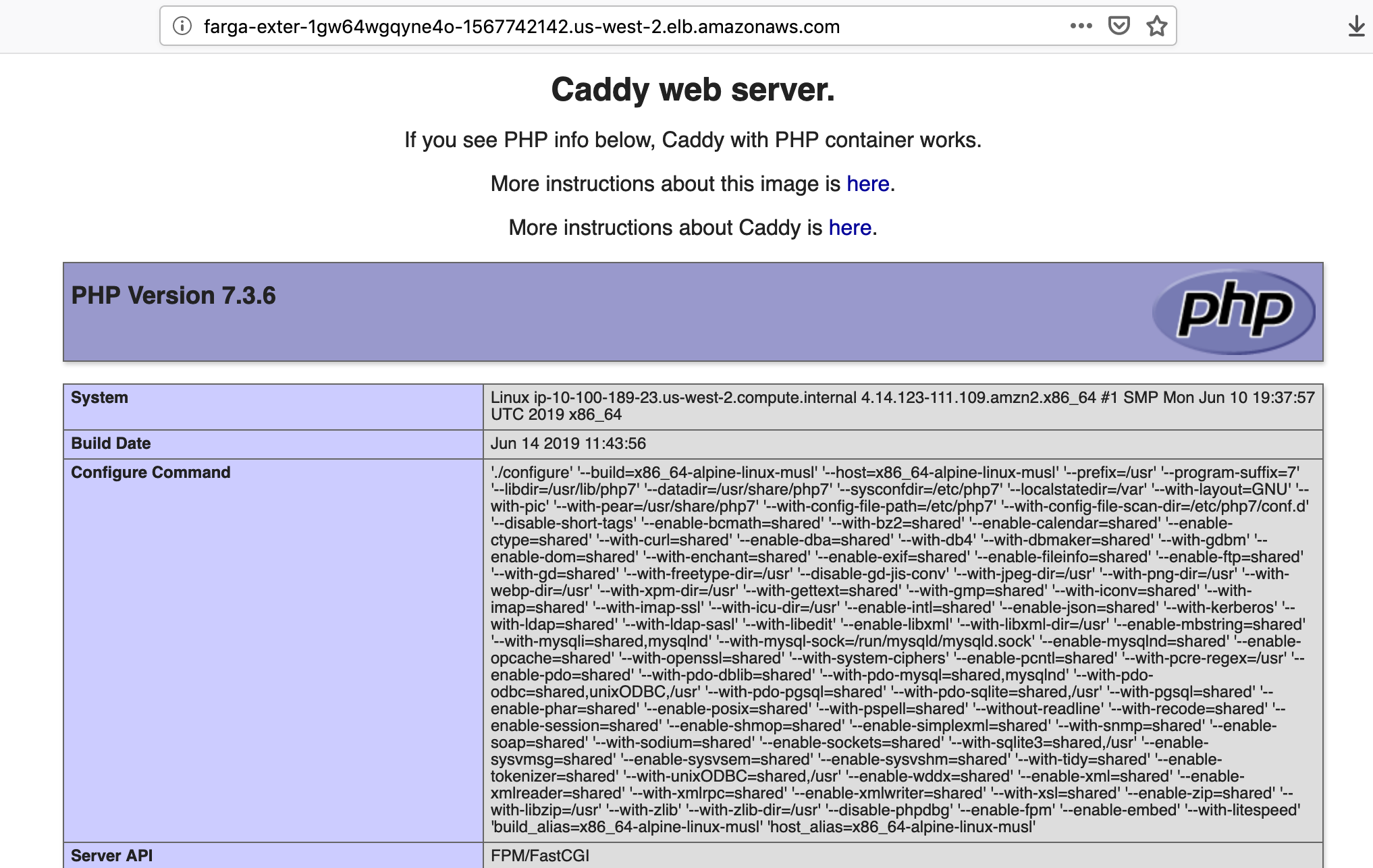This screenshot has height=868, width=1373.
Task: Save page with the Pocket icon
Action: pyautogui.click(x=1119, y=26)
